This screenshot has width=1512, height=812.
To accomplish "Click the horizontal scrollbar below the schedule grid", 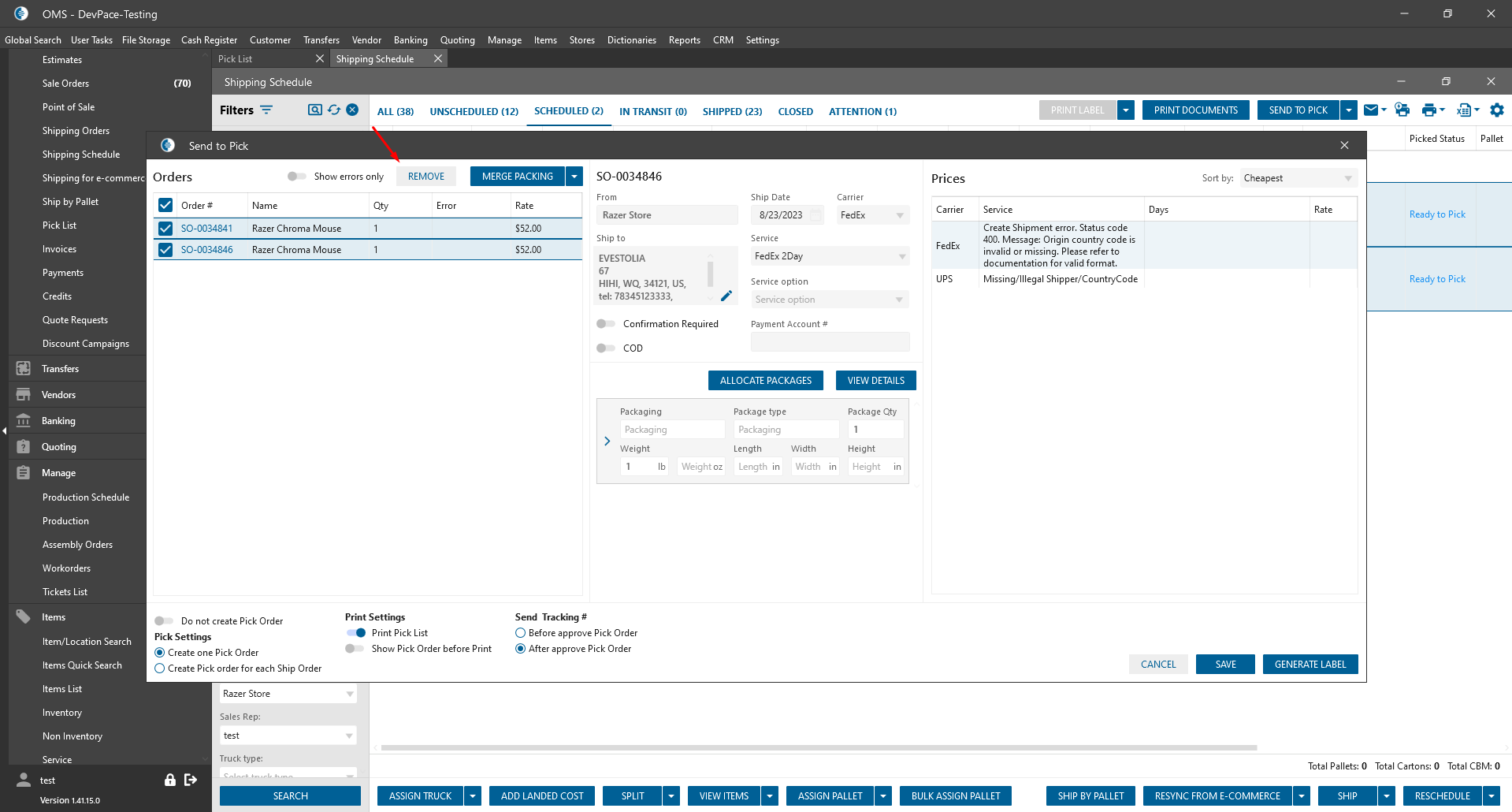I will pos(818,747).
